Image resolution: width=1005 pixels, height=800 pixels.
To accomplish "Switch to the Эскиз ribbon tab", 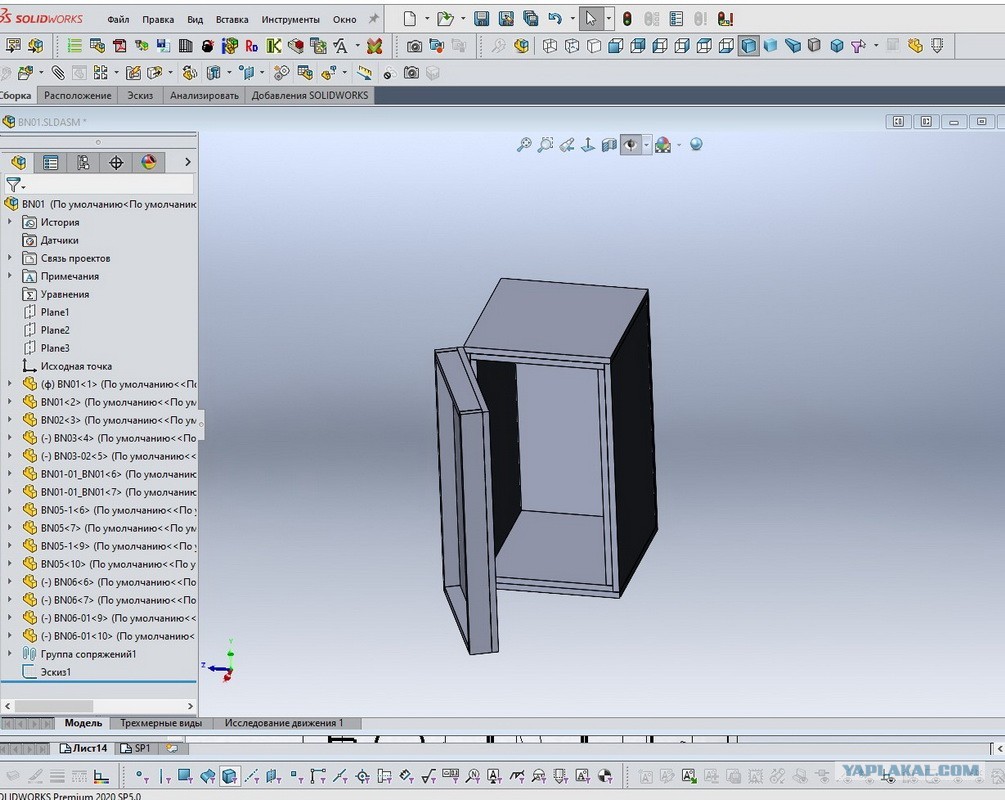I will (140, 96).
